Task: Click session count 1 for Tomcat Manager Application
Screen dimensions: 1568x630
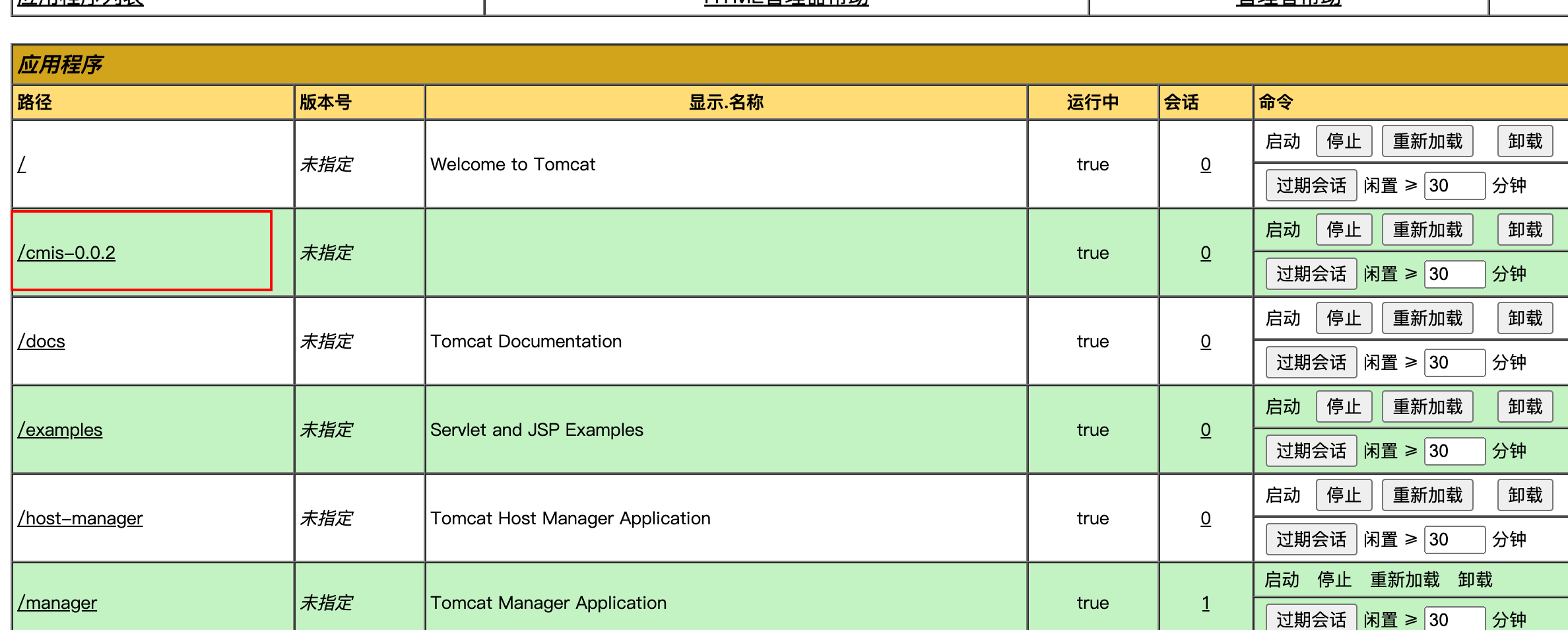Action: (x=1206, y=603)
